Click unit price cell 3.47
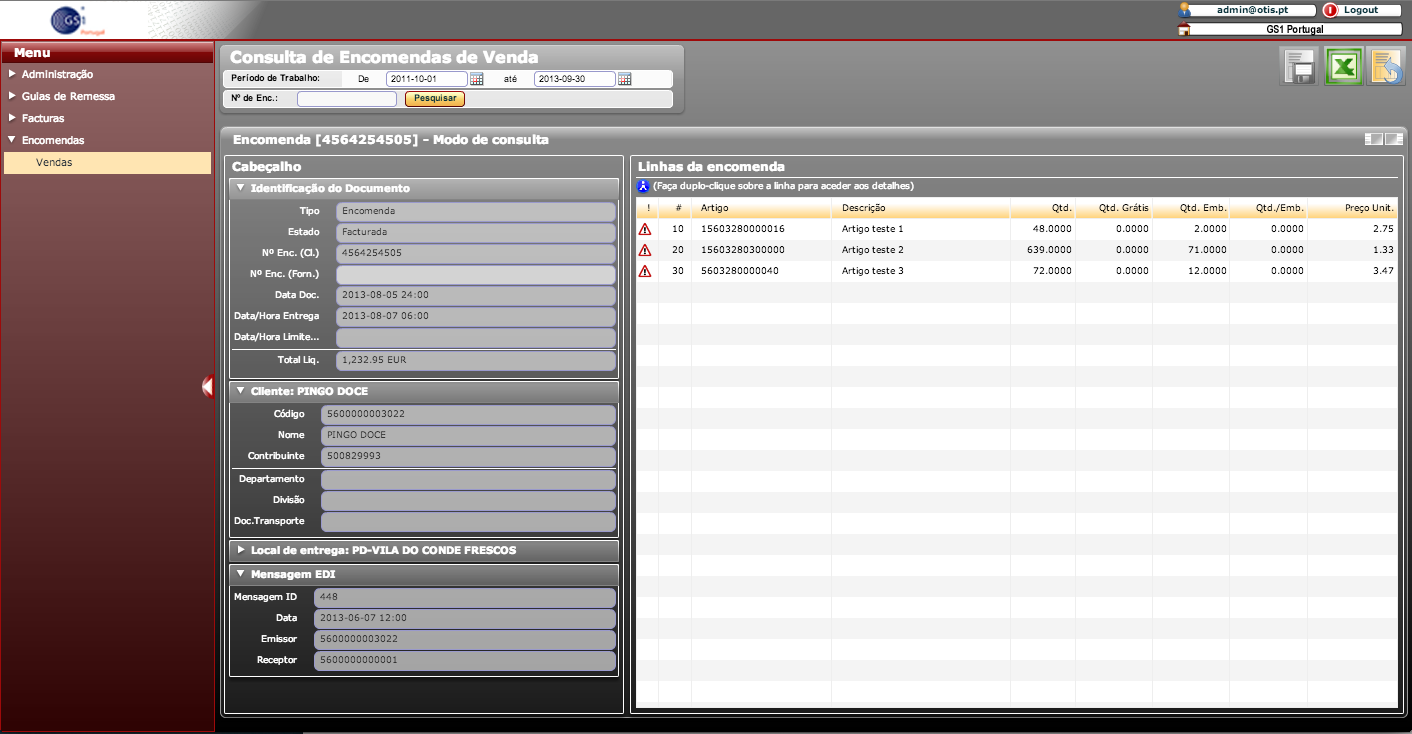The width and height of the screenshot is (1412, 734). click(x=1384, y=271)
